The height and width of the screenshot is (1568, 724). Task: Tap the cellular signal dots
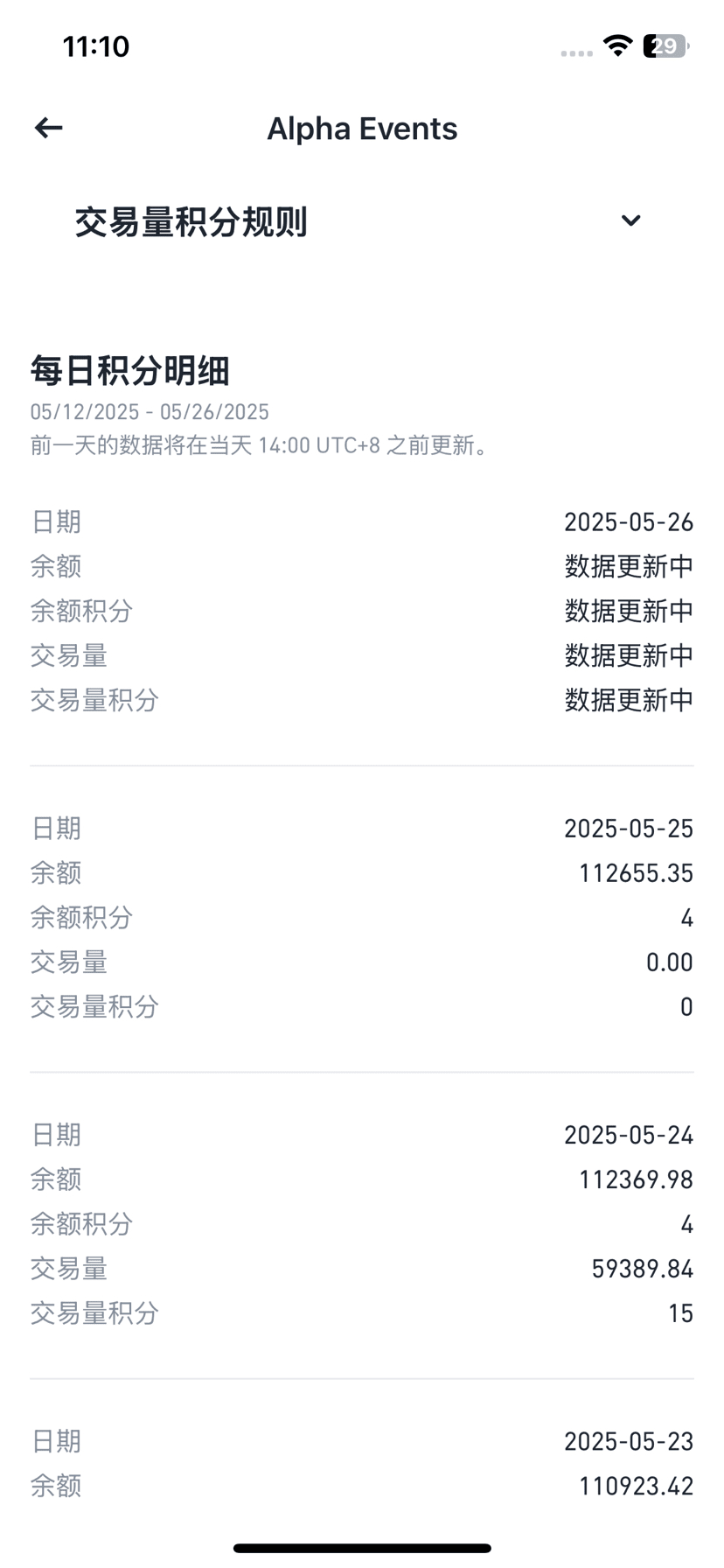(576, 53)
